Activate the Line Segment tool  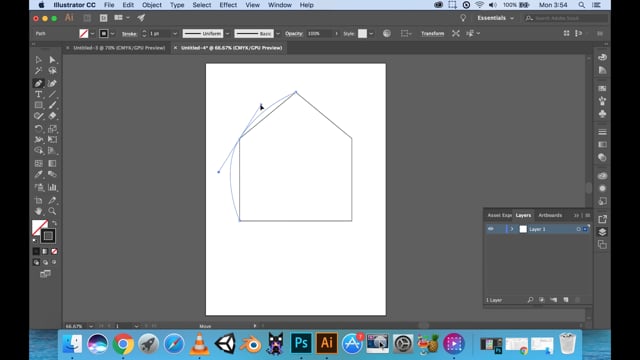pos(52,94)
